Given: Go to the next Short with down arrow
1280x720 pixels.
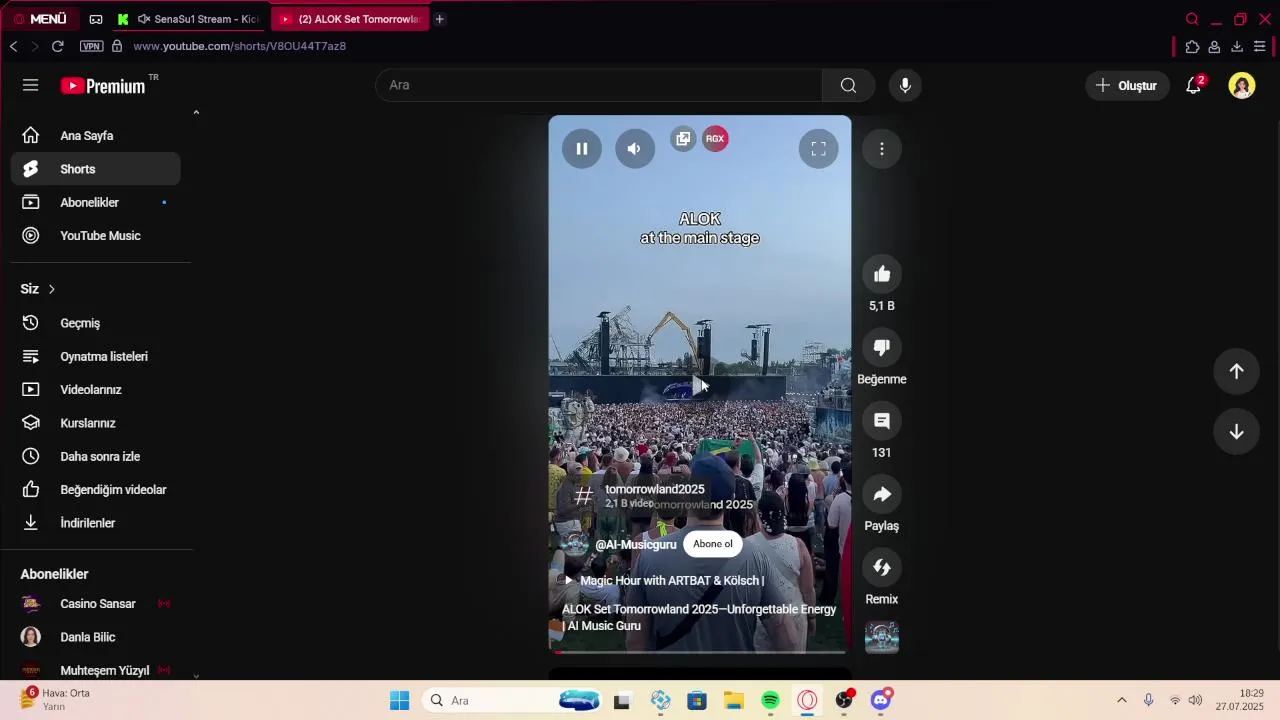Looking at the screenshot, I should coord(1236,432).
